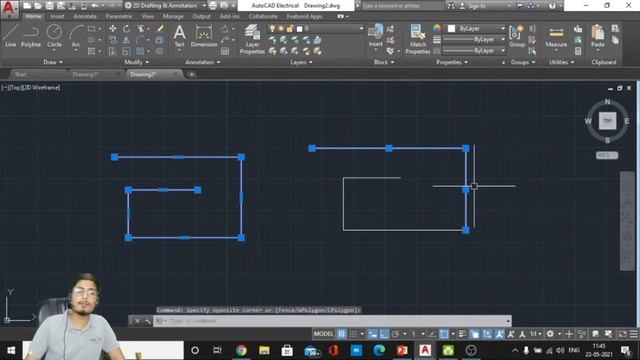Screen dimensions: 640x360
Task: Click the Table icon in Annotation panel
Action: (225, 51)
